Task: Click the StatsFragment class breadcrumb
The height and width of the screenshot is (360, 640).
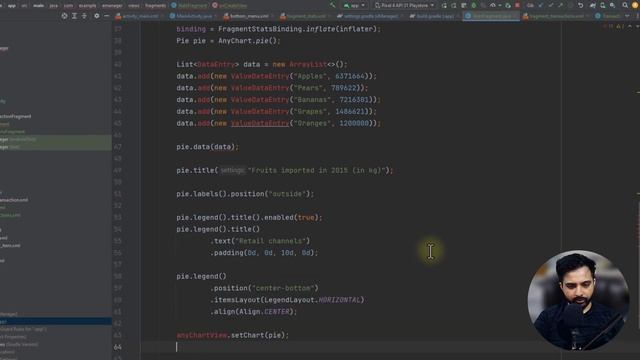Action: [x=189, y=6]
